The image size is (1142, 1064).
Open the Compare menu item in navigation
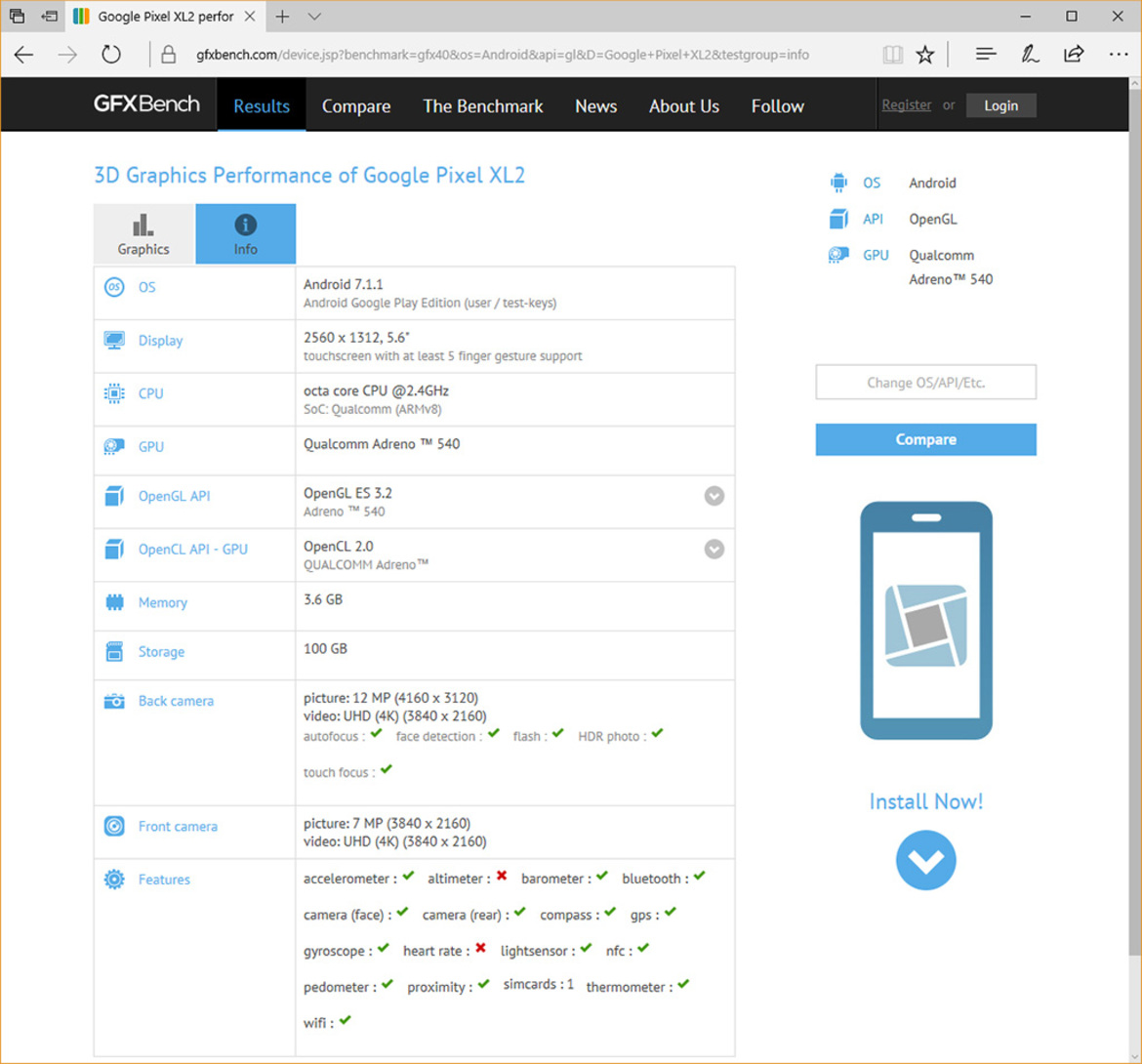point(356,106)
